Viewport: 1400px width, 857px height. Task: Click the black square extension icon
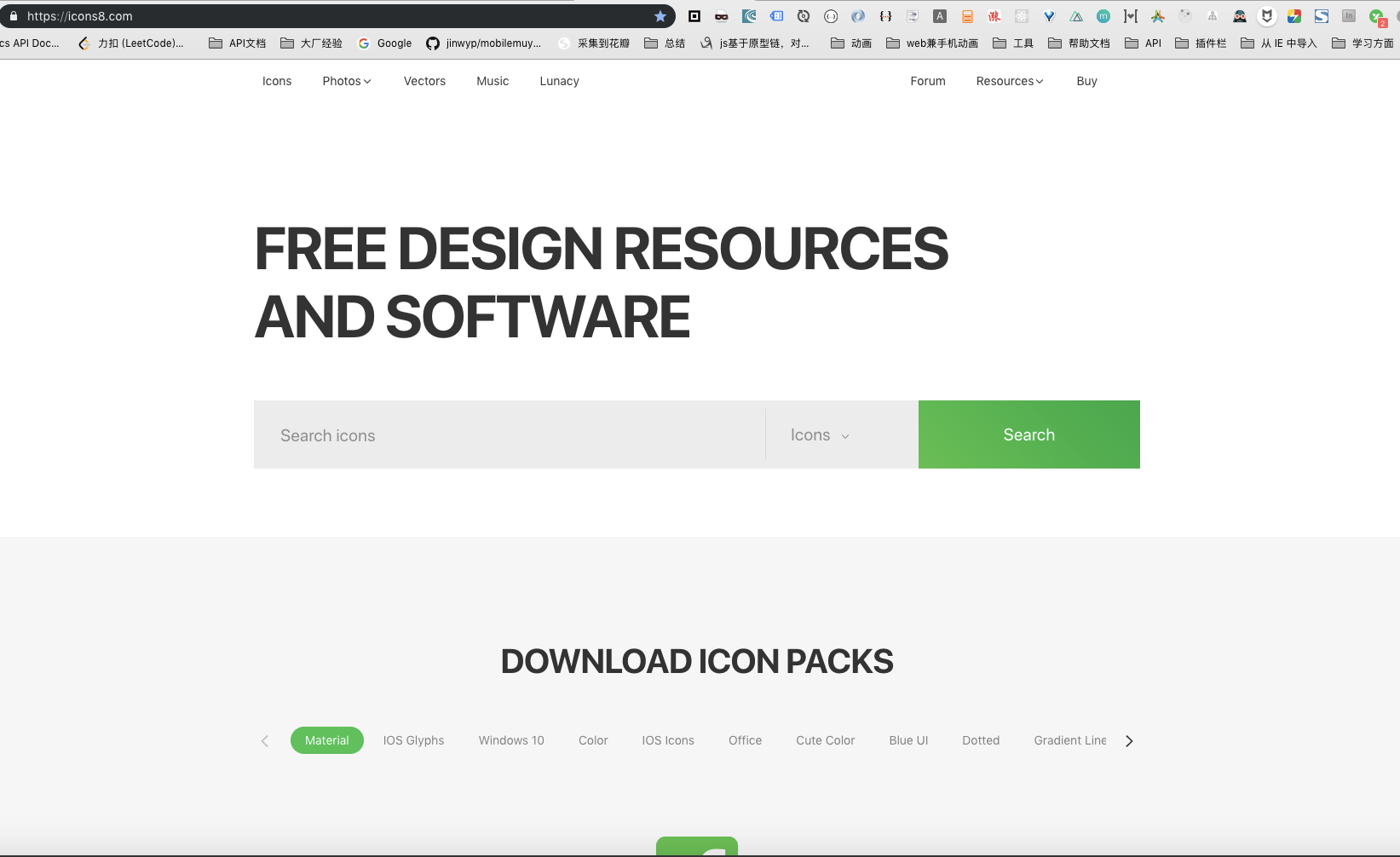pos(694,16)
